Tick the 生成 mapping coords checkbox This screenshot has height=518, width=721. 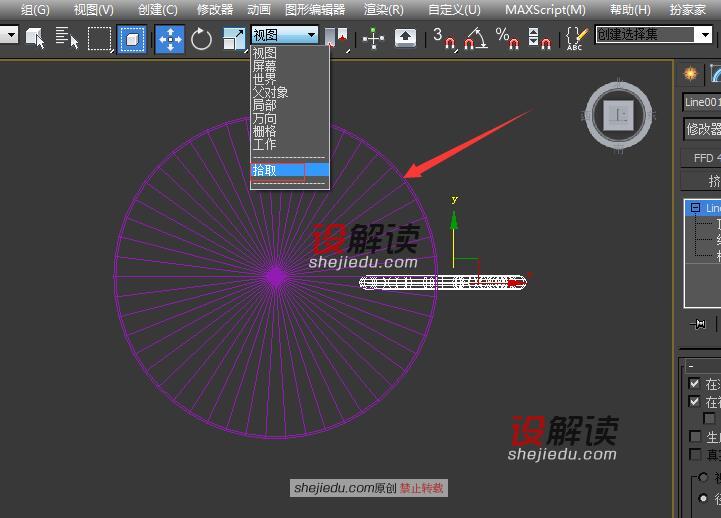pos(695,436)
